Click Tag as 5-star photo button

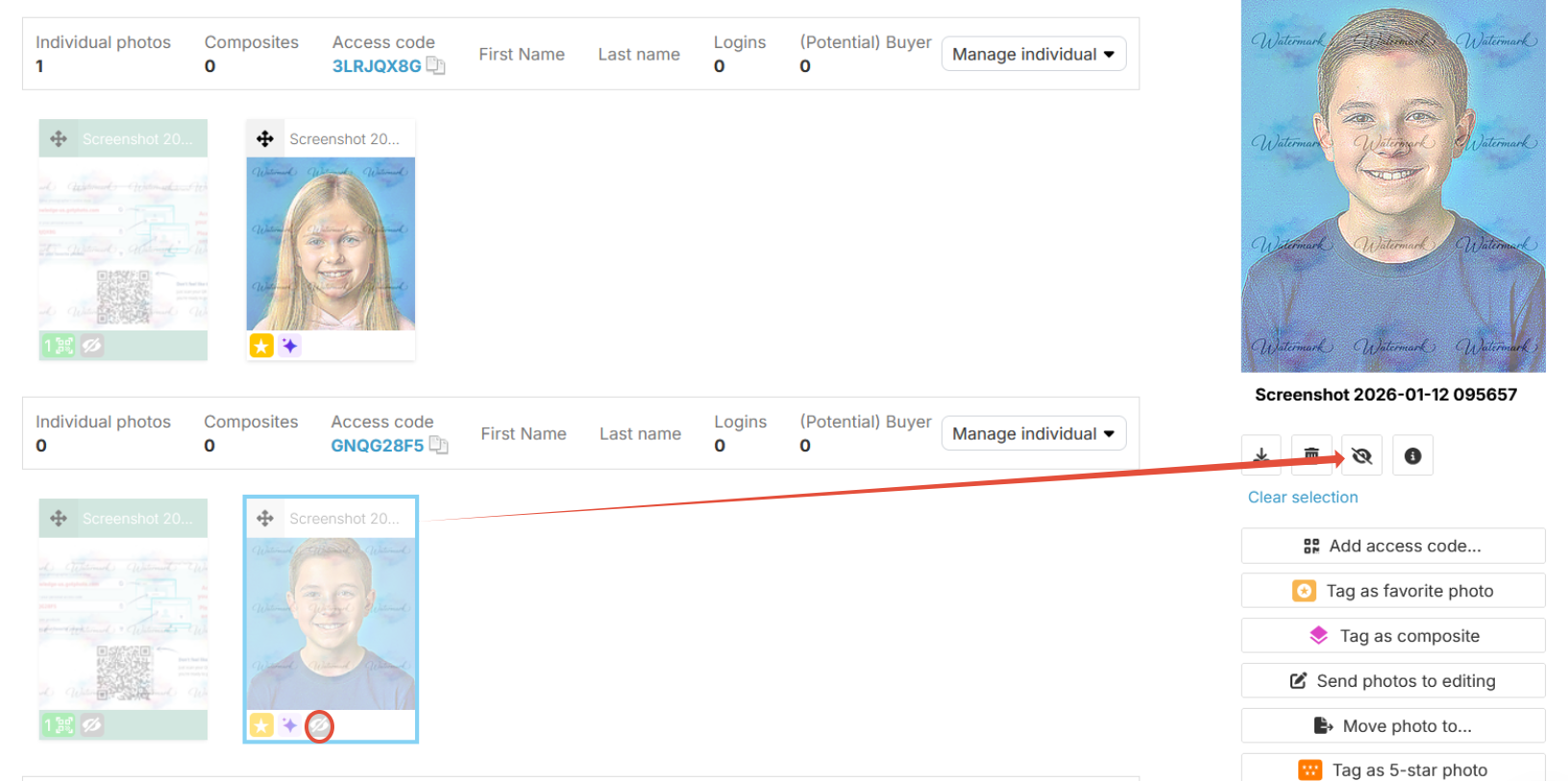point(1393,769)
